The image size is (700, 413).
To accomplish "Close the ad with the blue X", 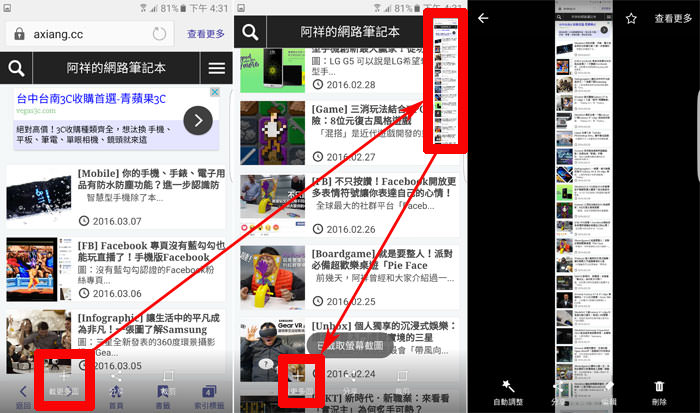I will (215, 92).
